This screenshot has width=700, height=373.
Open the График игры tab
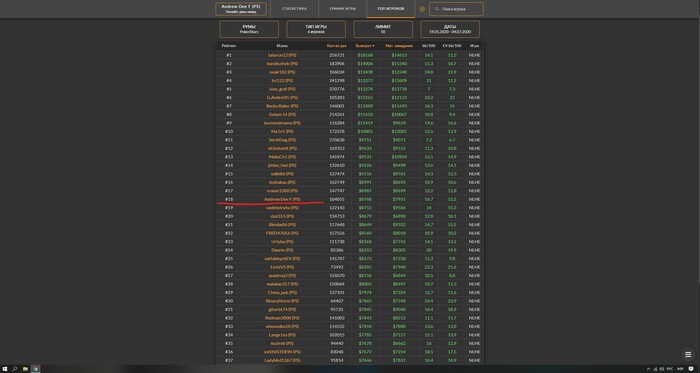tap(342, 9)
